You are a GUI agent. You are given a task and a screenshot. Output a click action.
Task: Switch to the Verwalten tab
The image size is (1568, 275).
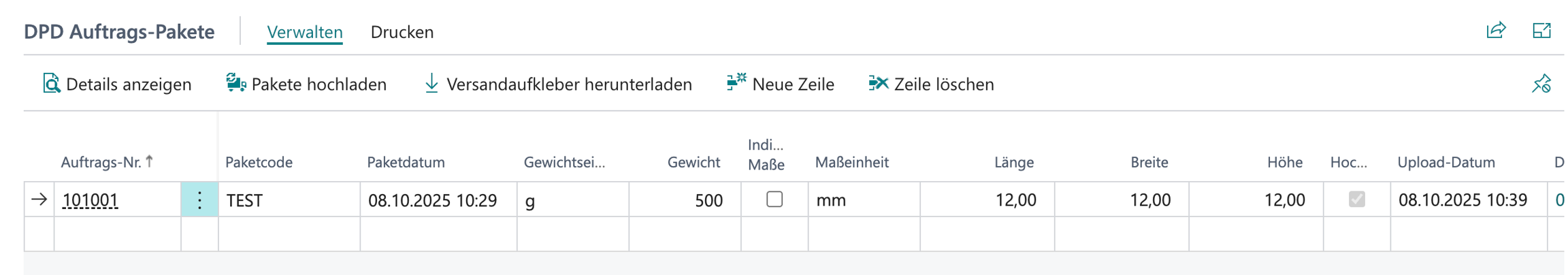point(305,32)
